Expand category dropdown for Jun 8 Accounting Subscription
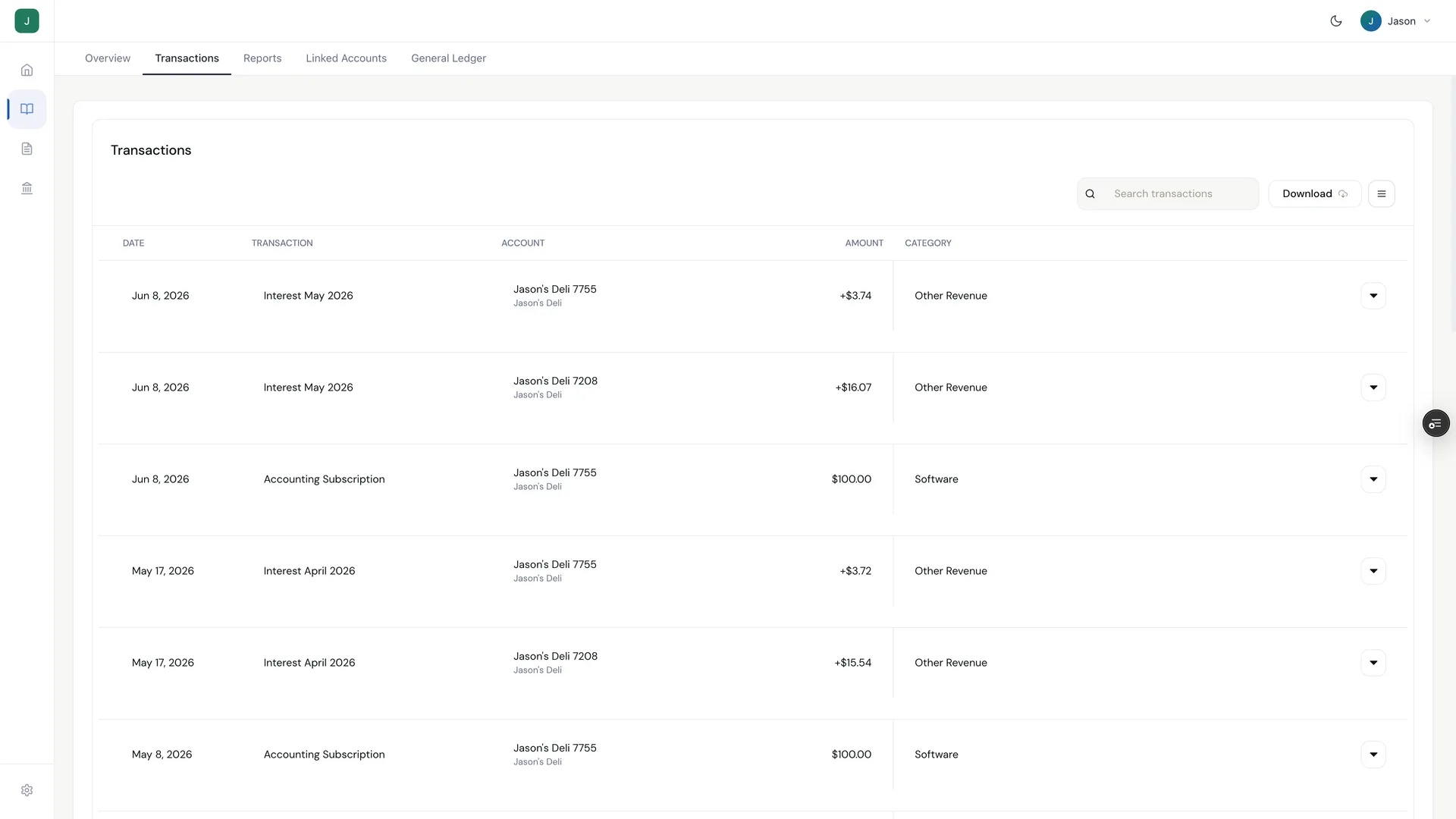The width and height of the screenshot is (1456, 819). (x=1373, y=479)
